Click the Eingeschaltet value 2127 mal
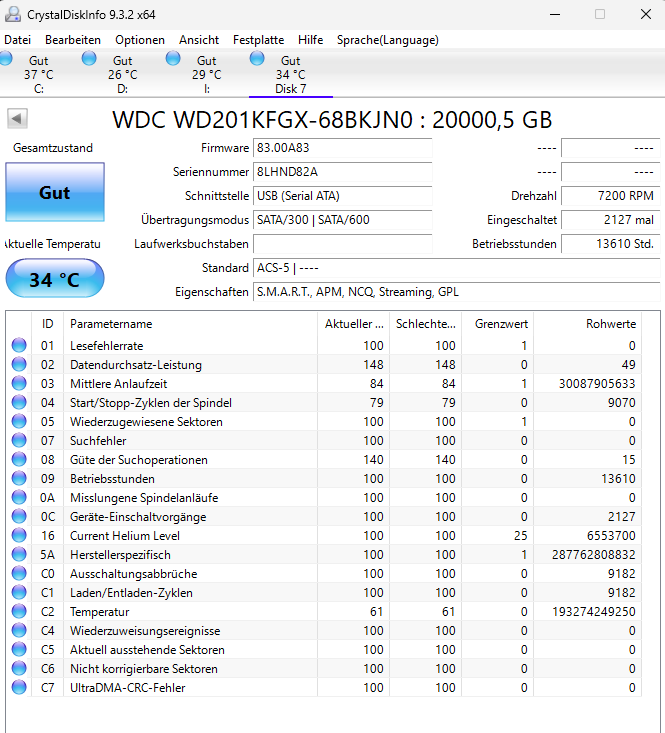The height and width of the screenshot is (733, 665). click(x=610, y=220)
